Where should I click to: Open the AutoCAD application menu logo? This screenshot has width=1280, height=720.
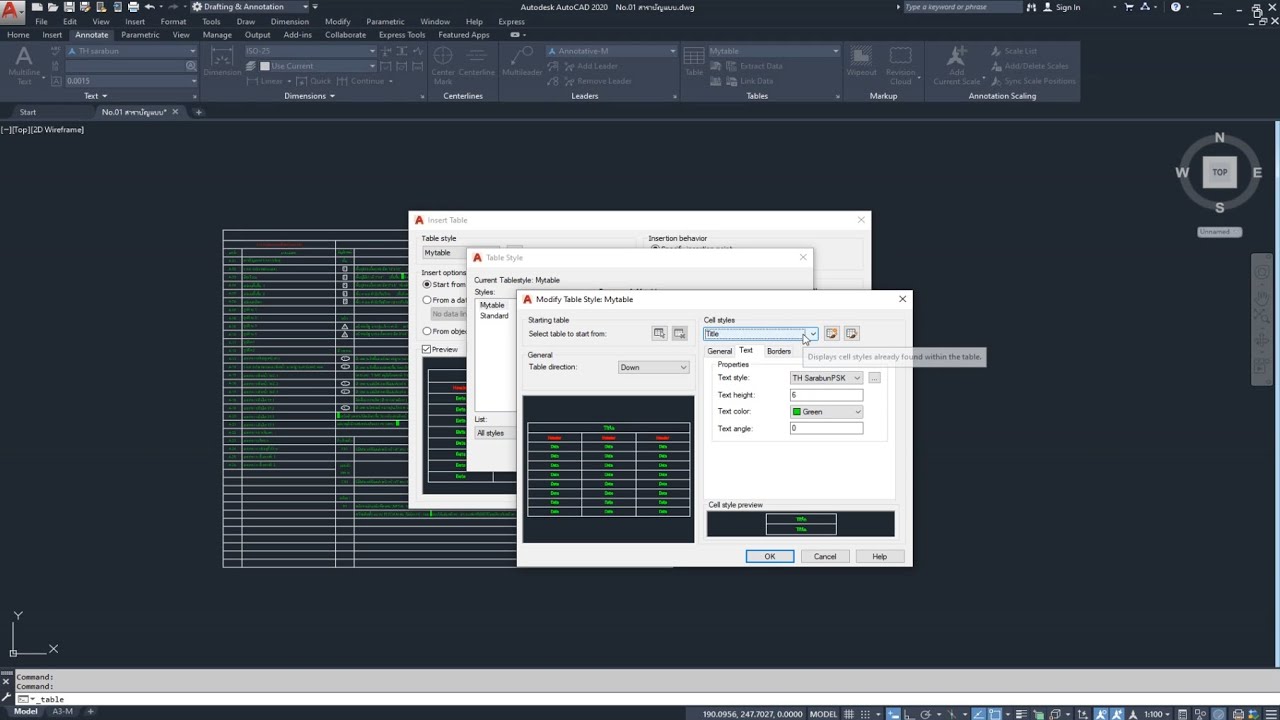[x=13, y=12]
